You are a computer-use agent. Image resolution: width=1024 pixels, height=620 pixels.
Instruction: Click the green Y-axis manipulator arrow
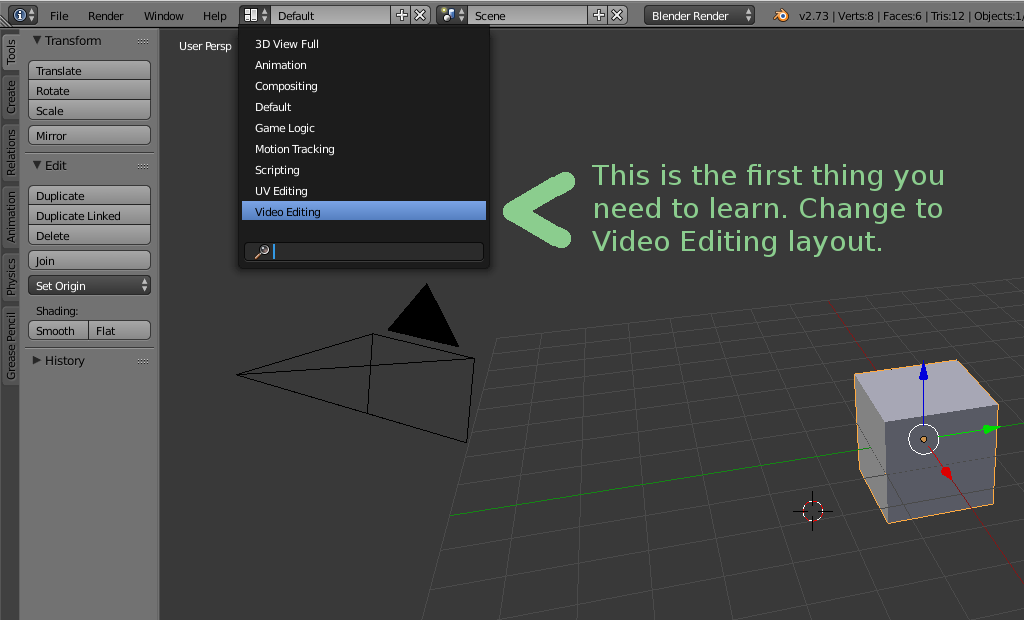tap(991, 429)
